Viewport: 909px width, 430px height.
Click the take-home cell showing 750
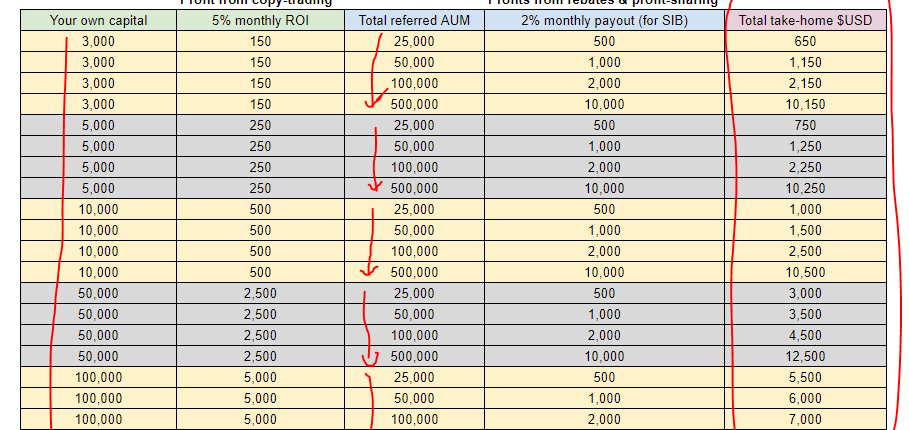(x=804, y=125)
